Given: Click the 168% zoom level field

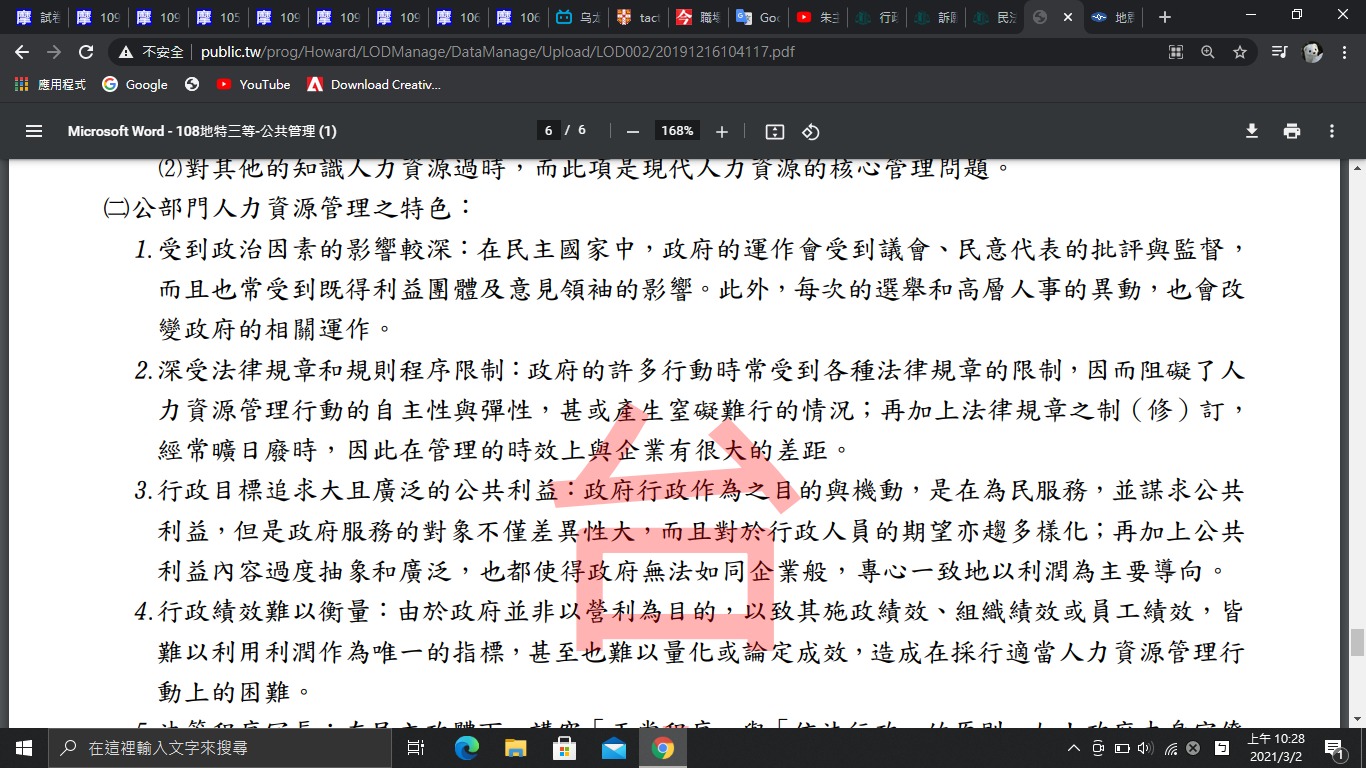Looking at the screenshot, I should tap(677, 131).
